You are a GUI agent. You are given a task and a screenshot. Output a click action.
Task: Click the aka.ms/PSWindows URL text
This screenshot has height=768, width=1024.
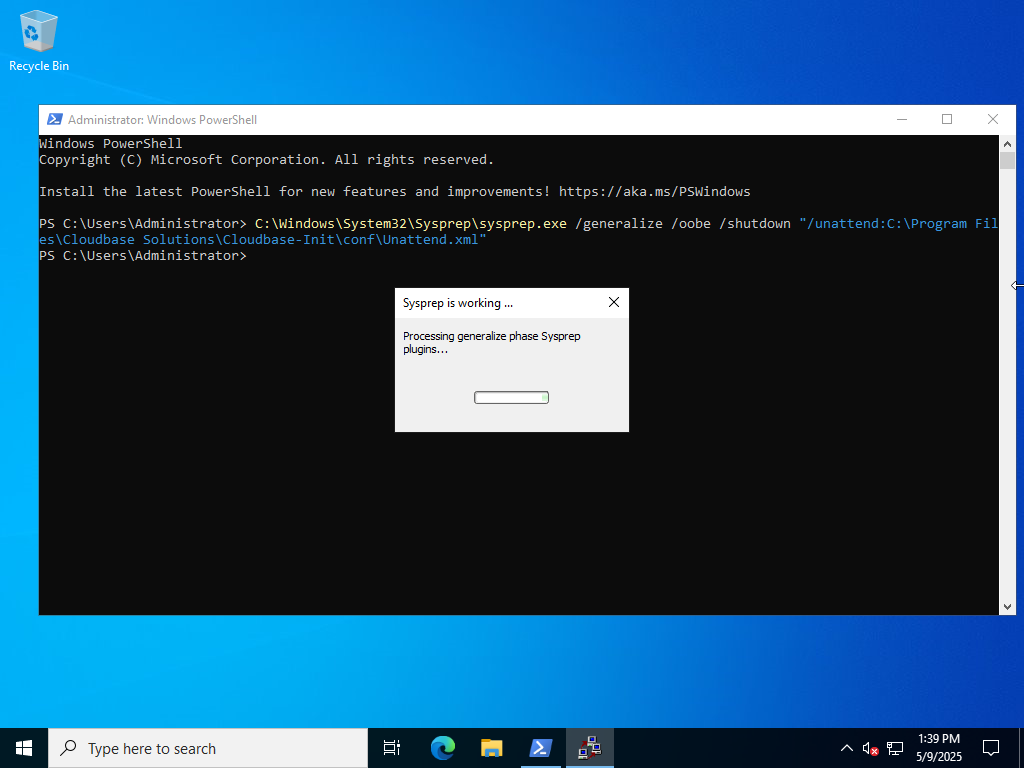(654, 191)
